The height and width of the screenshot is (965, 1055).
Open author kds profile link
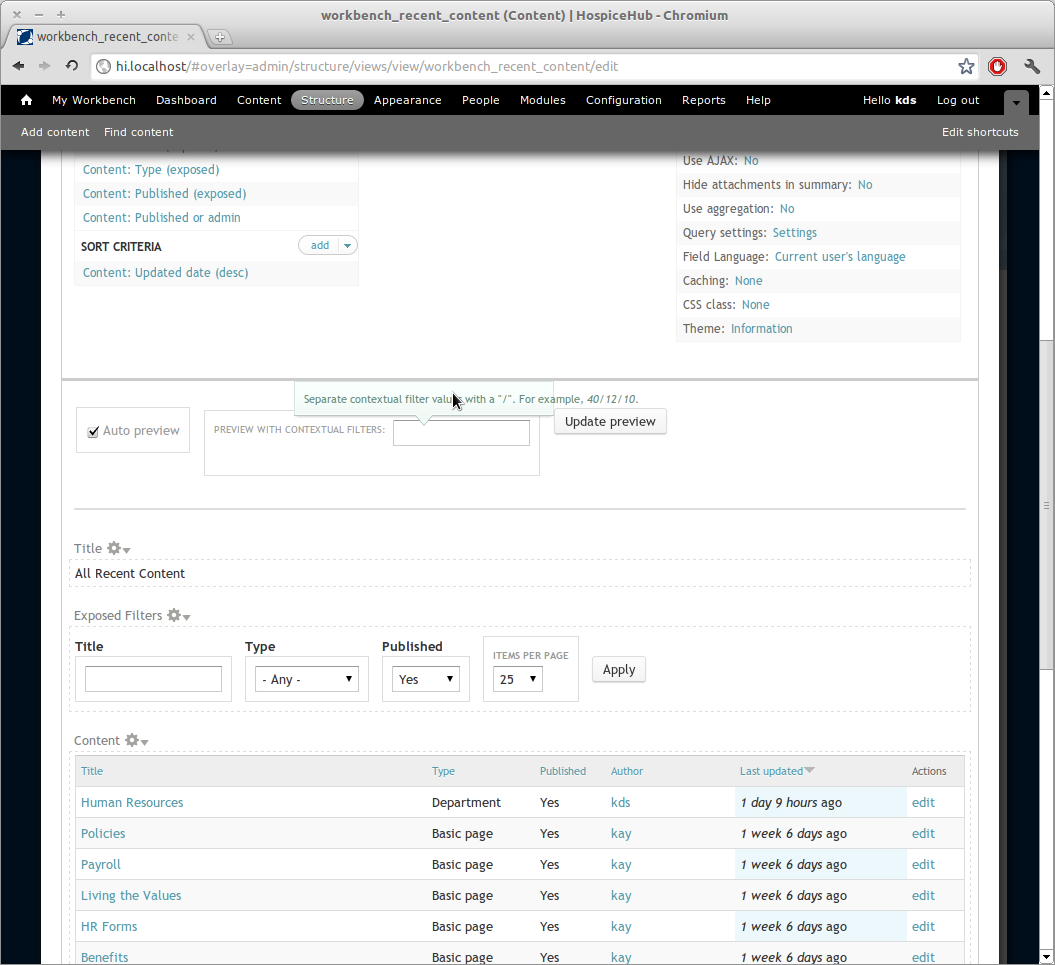click(x=620, y=803)
